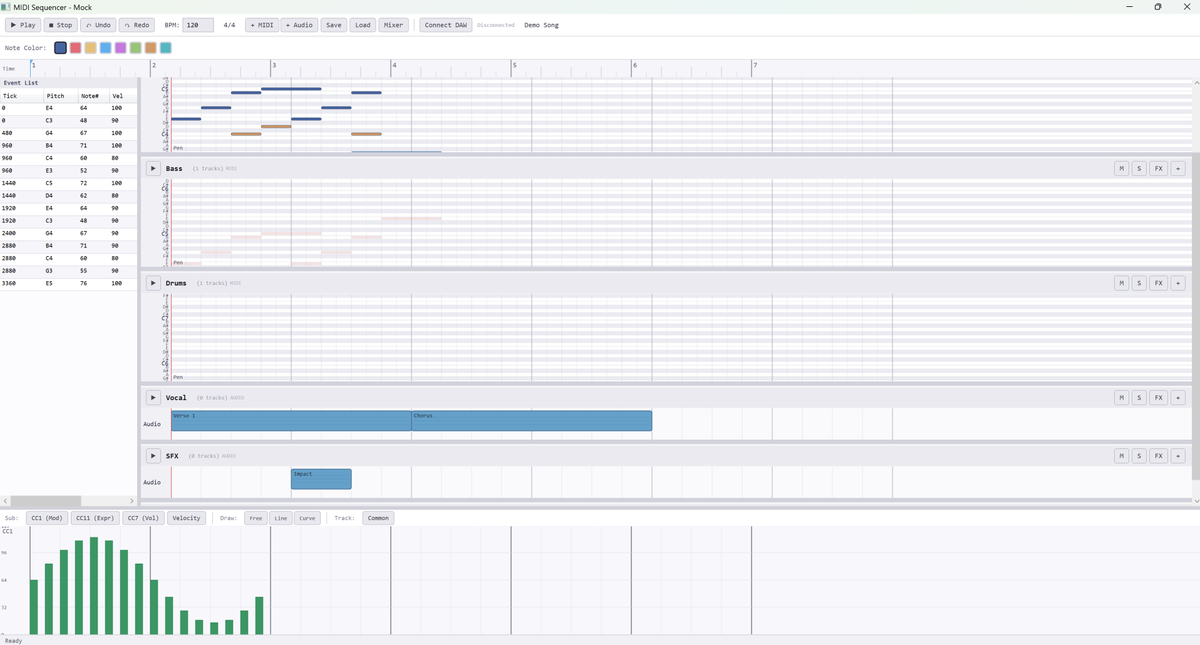Click the event list scrollbar right arrow
The height and width of the screenshot is (645, 1200).
point(132,500)
